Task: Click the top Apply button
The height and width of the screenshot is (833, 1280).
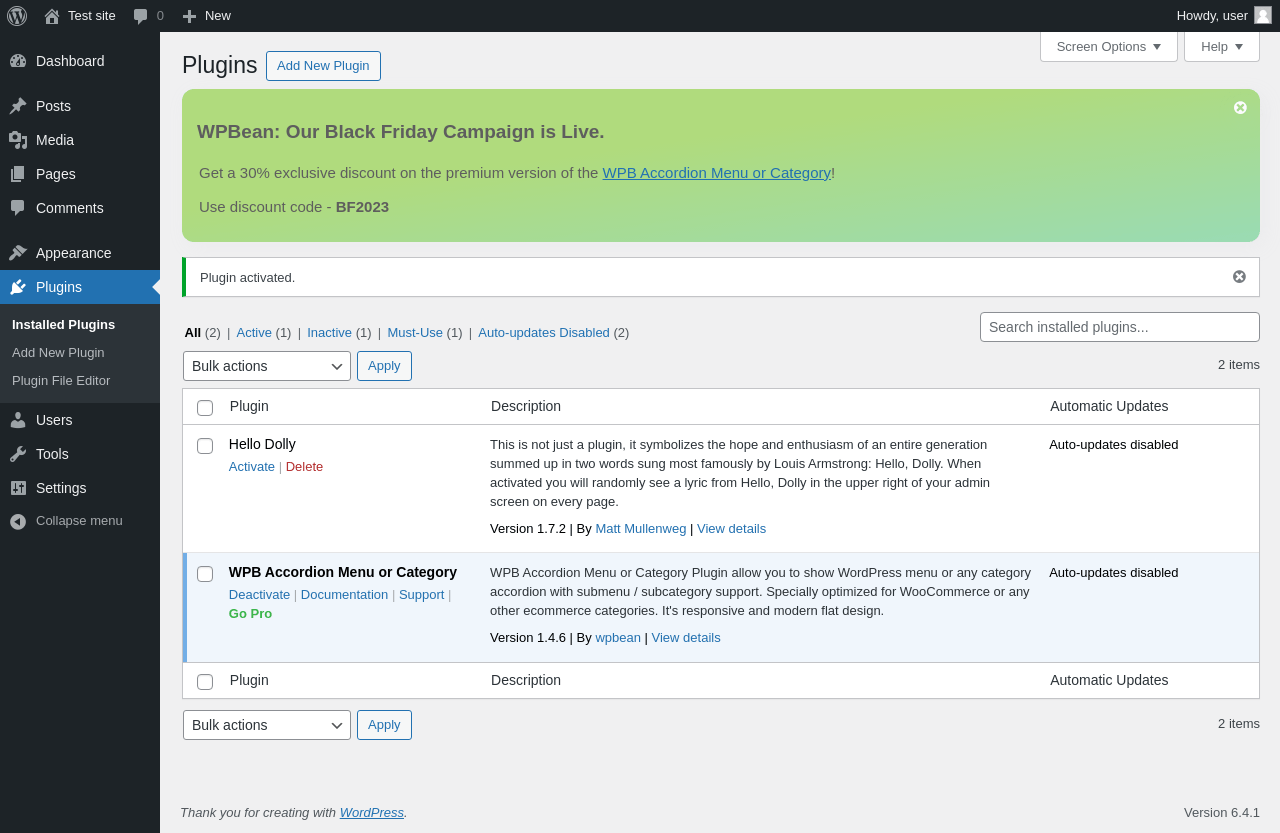Action: (384, 366)
